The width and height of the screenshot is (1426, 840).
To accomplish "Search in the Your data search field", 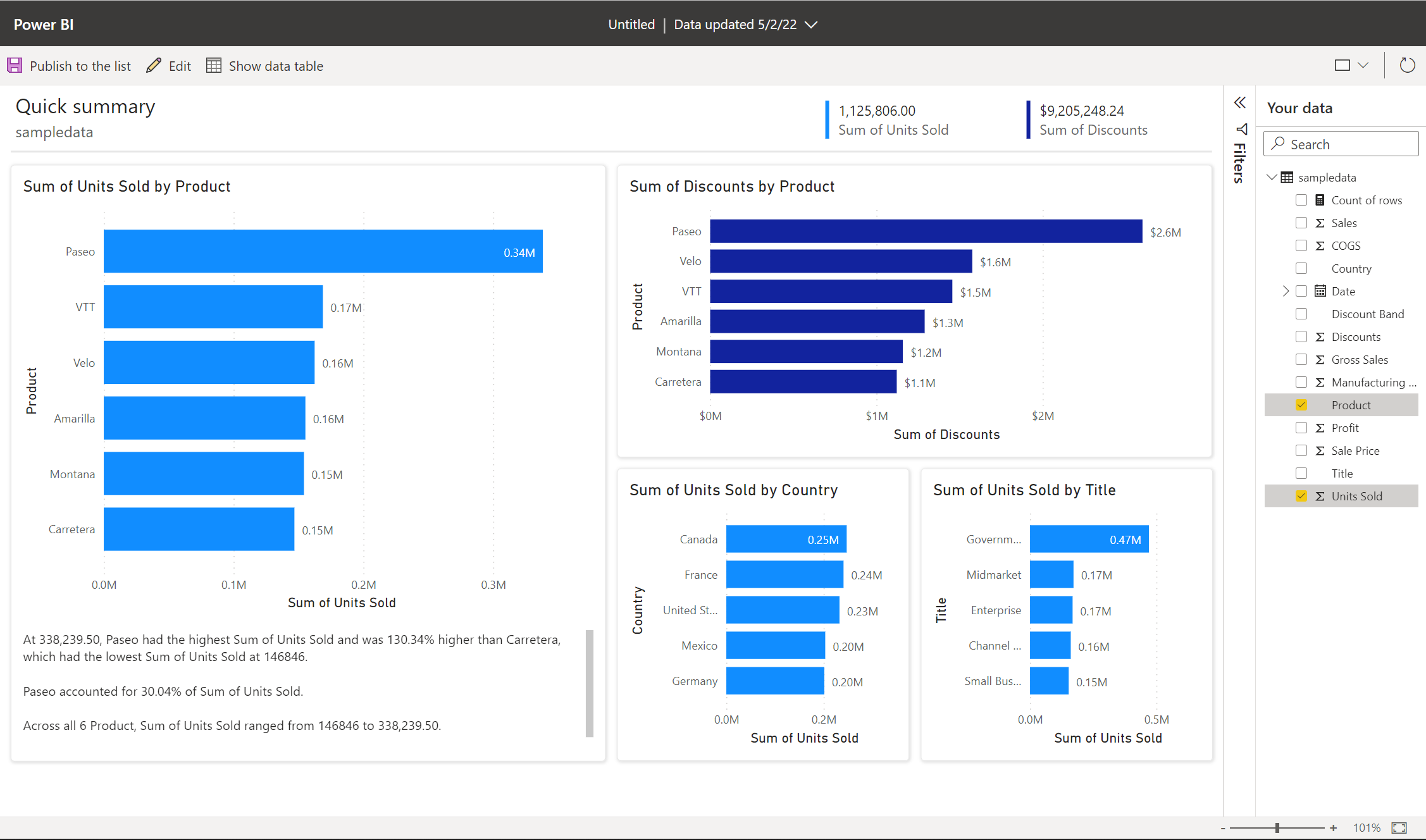I will [x=1340, y=143].
